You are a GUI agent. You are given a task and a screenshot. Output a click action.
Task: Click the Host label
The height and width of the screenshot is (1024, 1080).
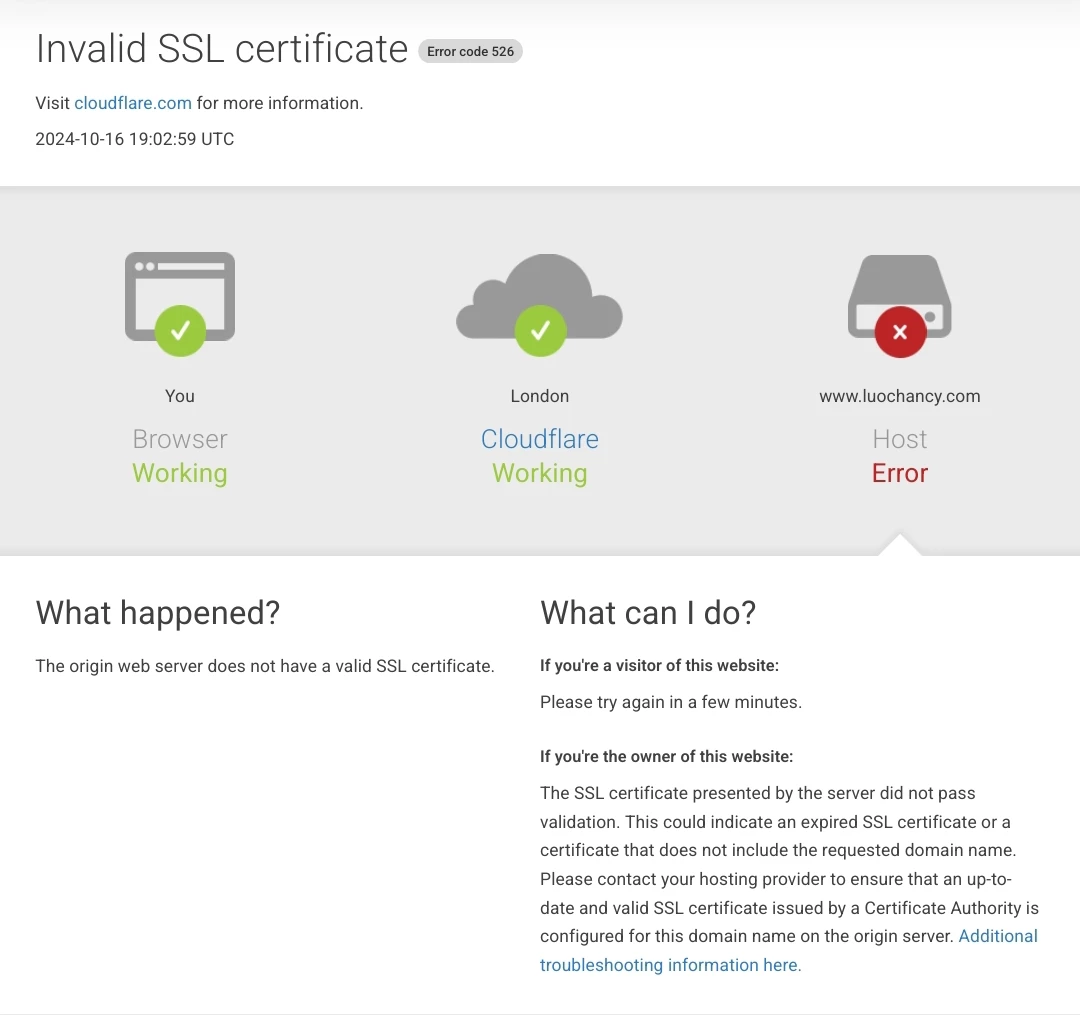coord(900,439)
